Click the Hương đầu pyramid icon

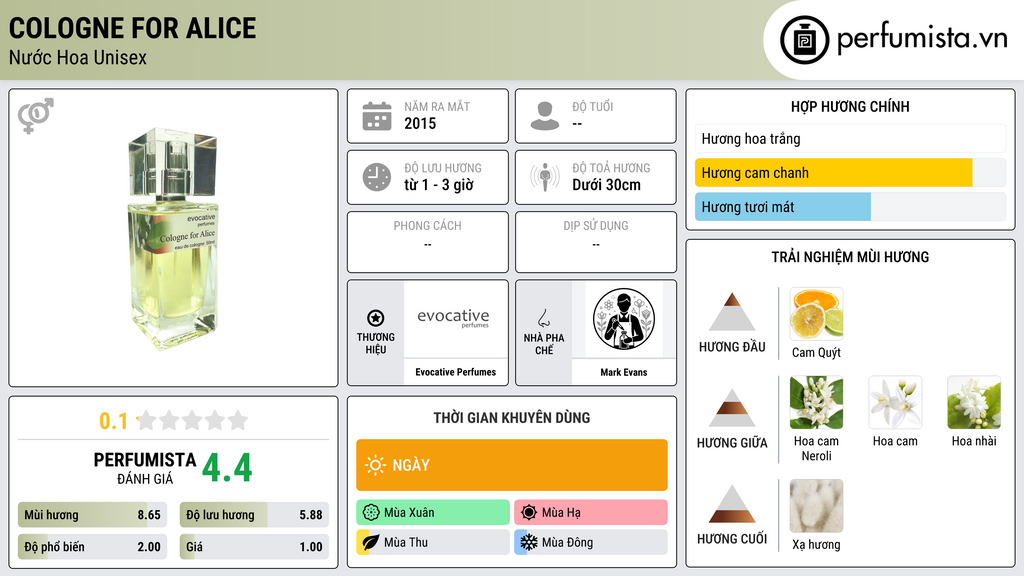point(732,312)
